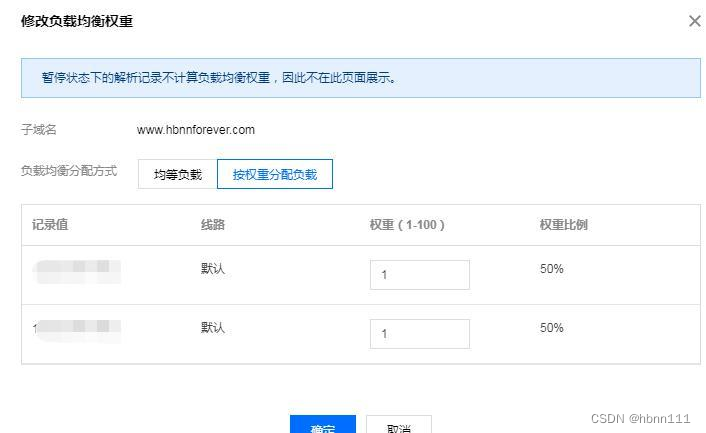This screenshot has height=433, width=706.
Task: Click the 50% ratio in second row
Action: tap(552, 328)
